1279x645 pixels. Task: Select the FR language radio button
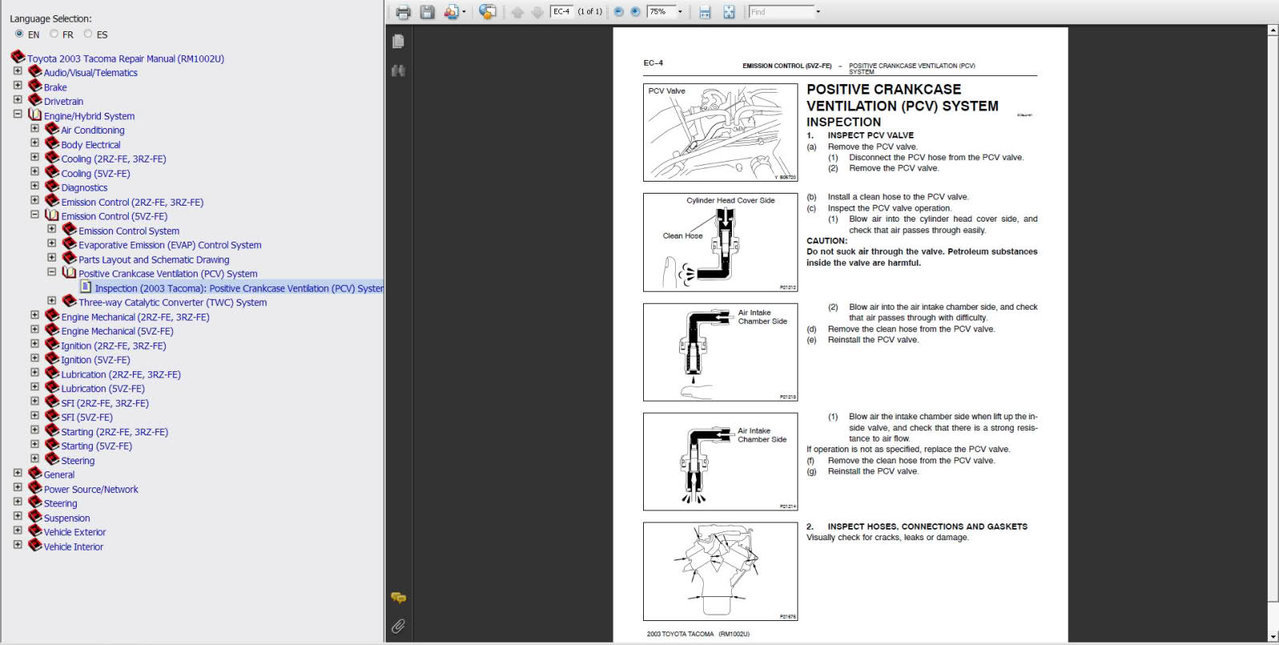tap(54, 34)
